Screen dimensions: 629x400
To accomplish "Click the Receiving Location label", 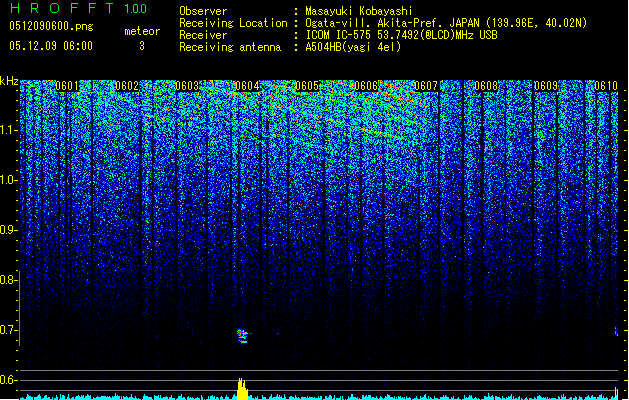I will pos(233,23).
